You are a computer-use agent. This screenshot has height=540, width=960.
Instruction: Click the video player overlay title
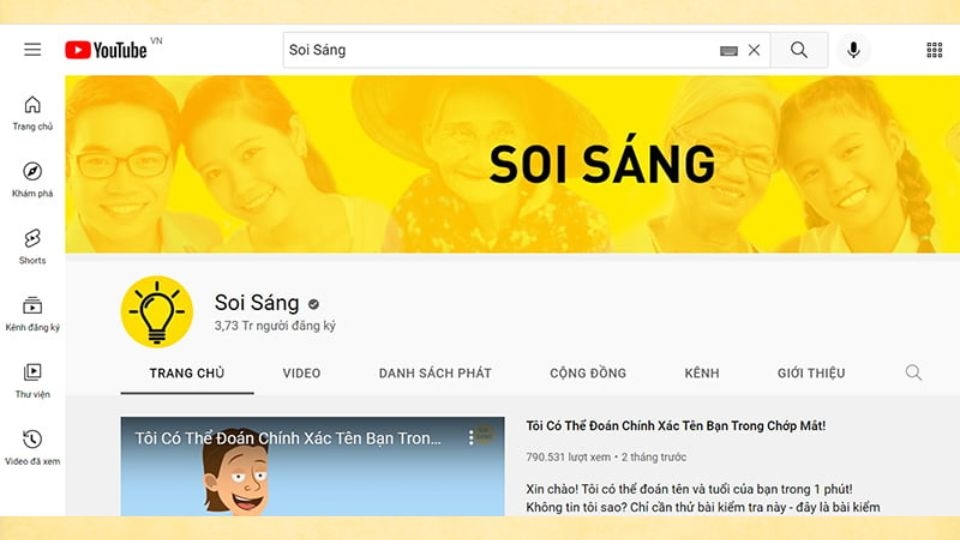point(288,438)
